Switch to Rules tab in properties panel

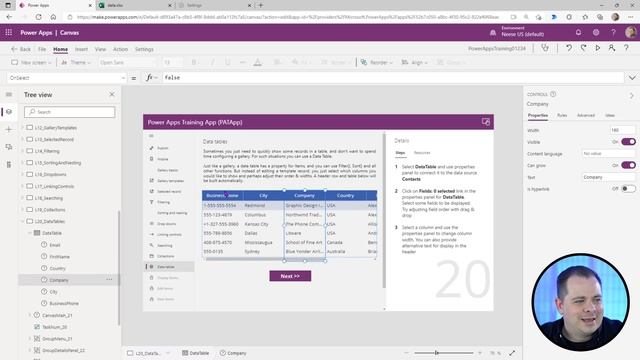[562, 115]
